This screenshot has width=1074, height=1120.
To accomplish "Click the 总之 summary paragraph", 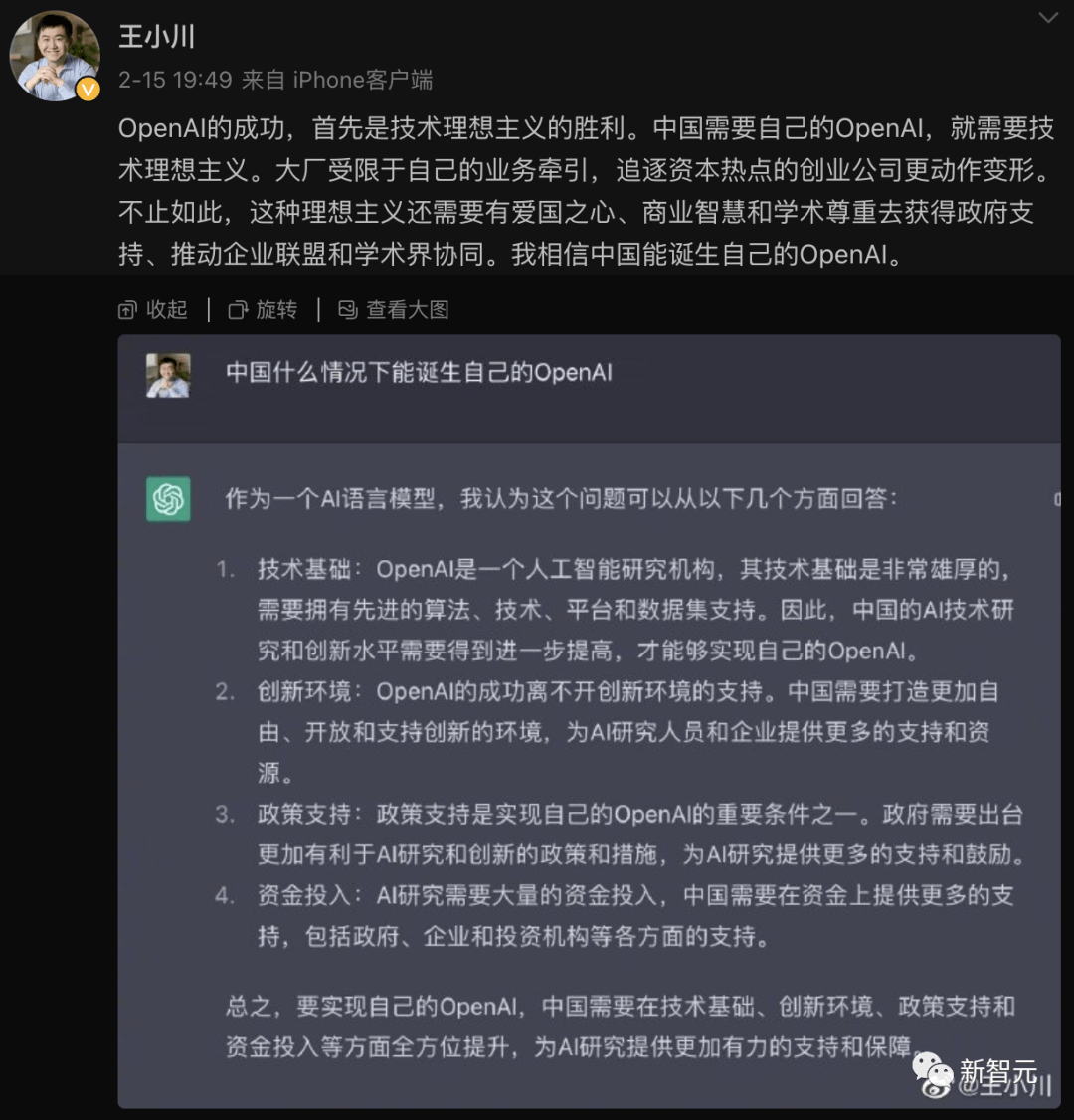I will pos(621,1027).
